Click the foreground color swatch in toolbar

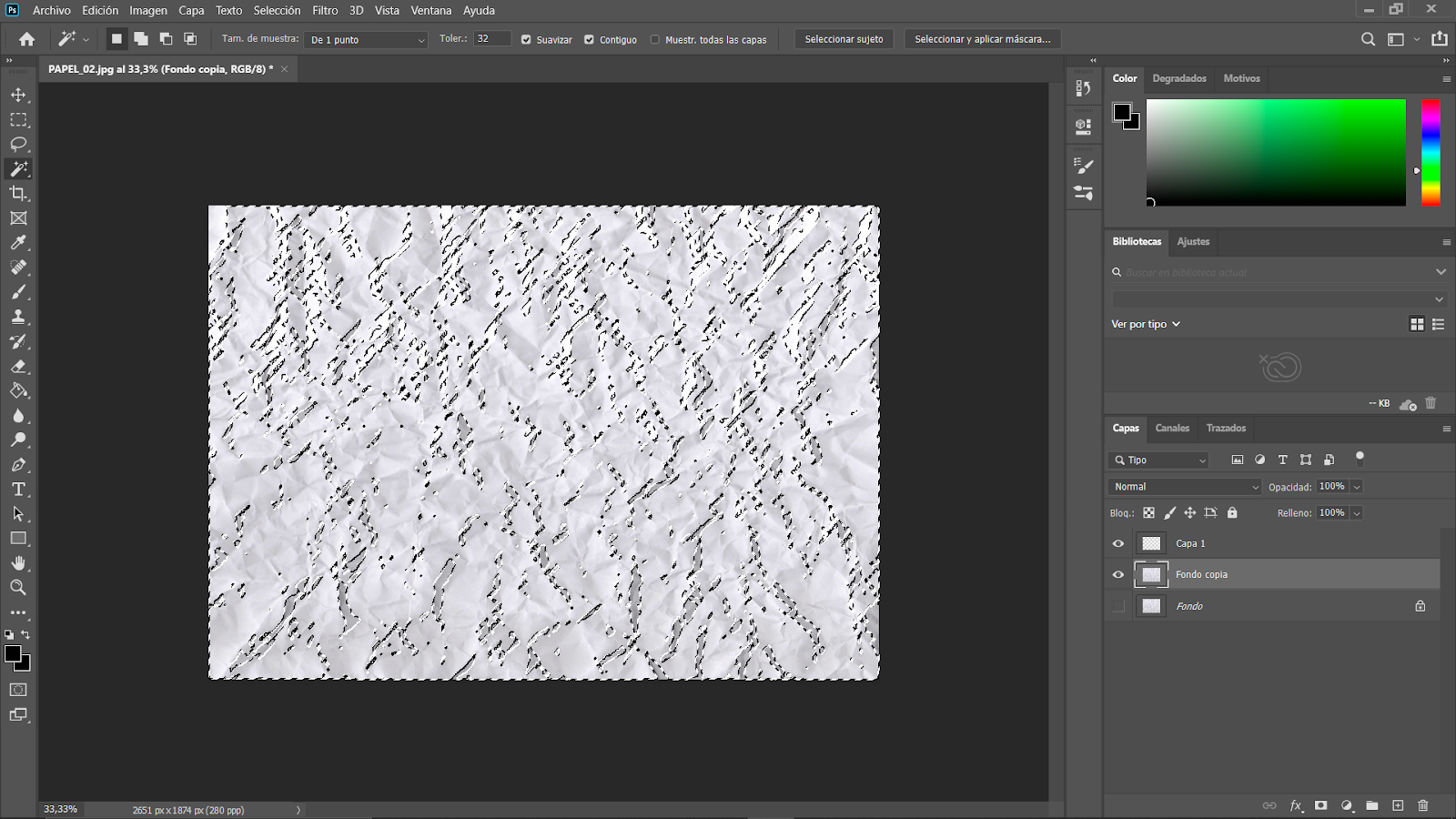pyautogui.click(x=13, y=653)
